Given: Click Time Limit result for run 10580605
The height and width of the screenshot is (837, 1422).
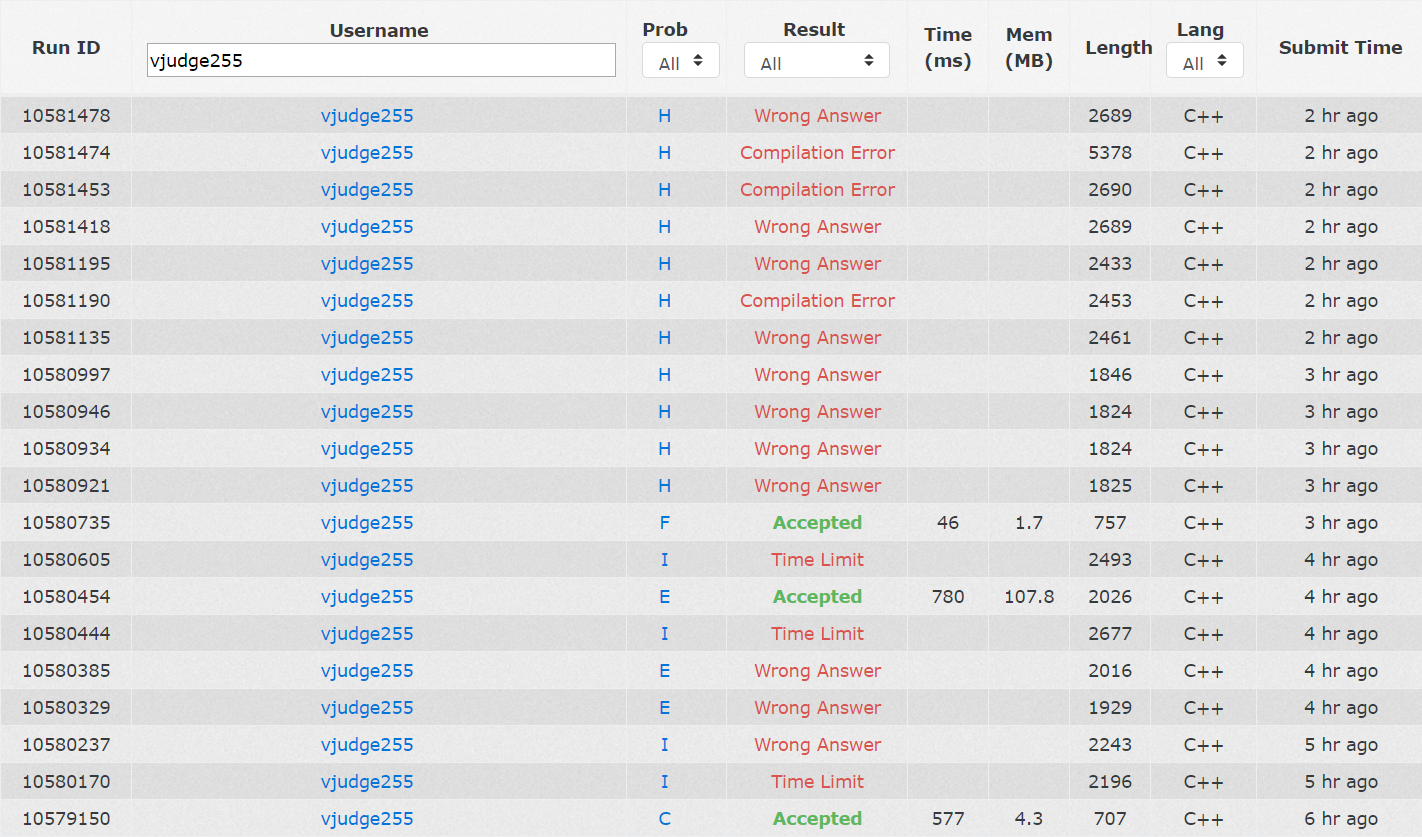Looking at the screenshot, I should [x=817, y=560].
